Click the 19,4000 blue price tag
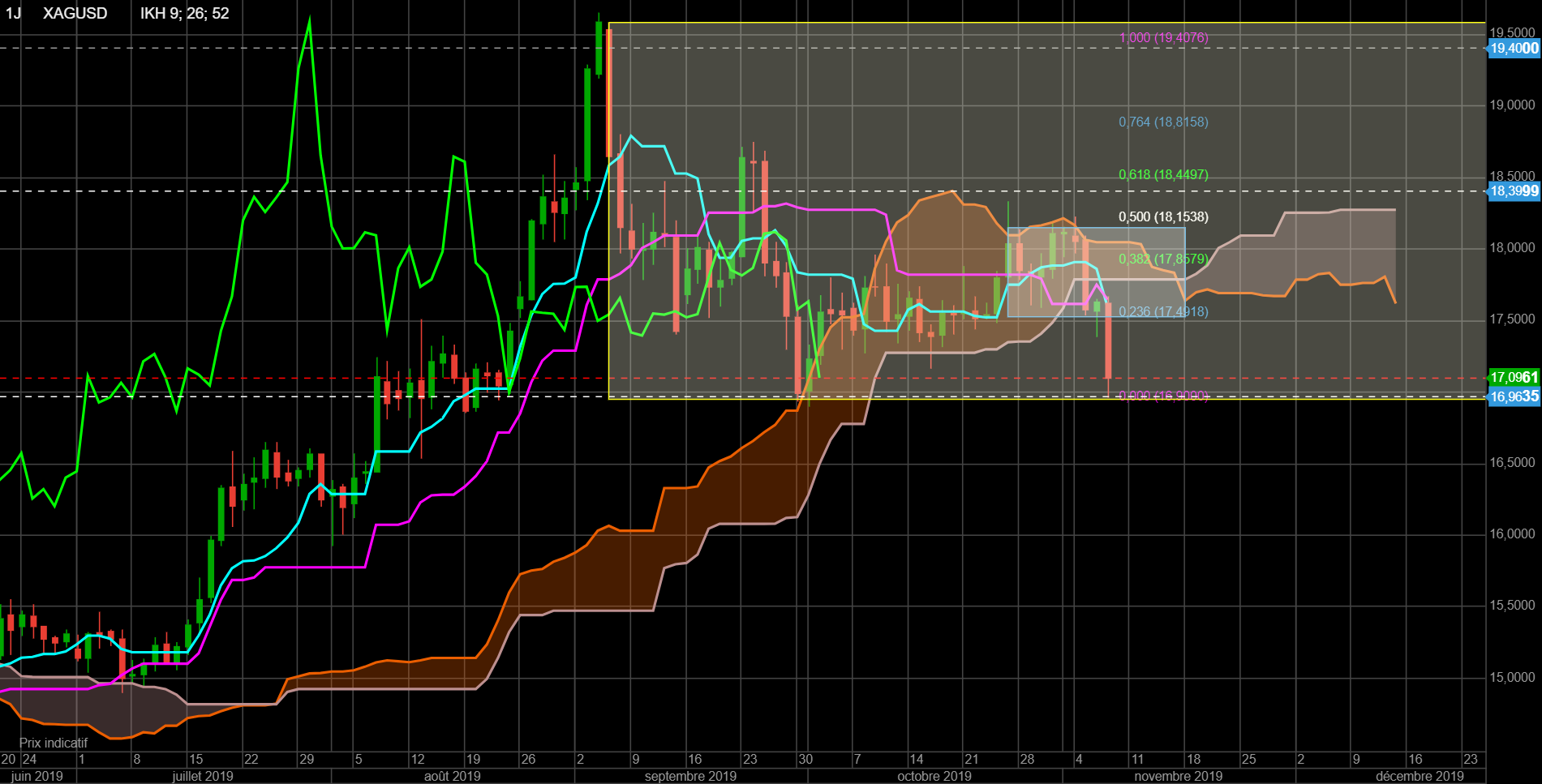The image size is (1542, 784). point(1514,49)
